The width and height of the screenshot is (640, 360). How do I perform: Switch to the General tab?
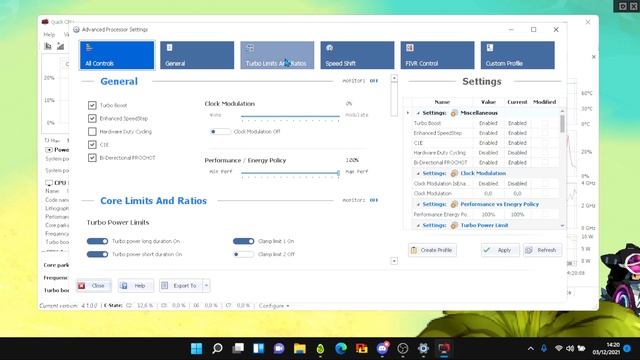[x=197, y=55]
